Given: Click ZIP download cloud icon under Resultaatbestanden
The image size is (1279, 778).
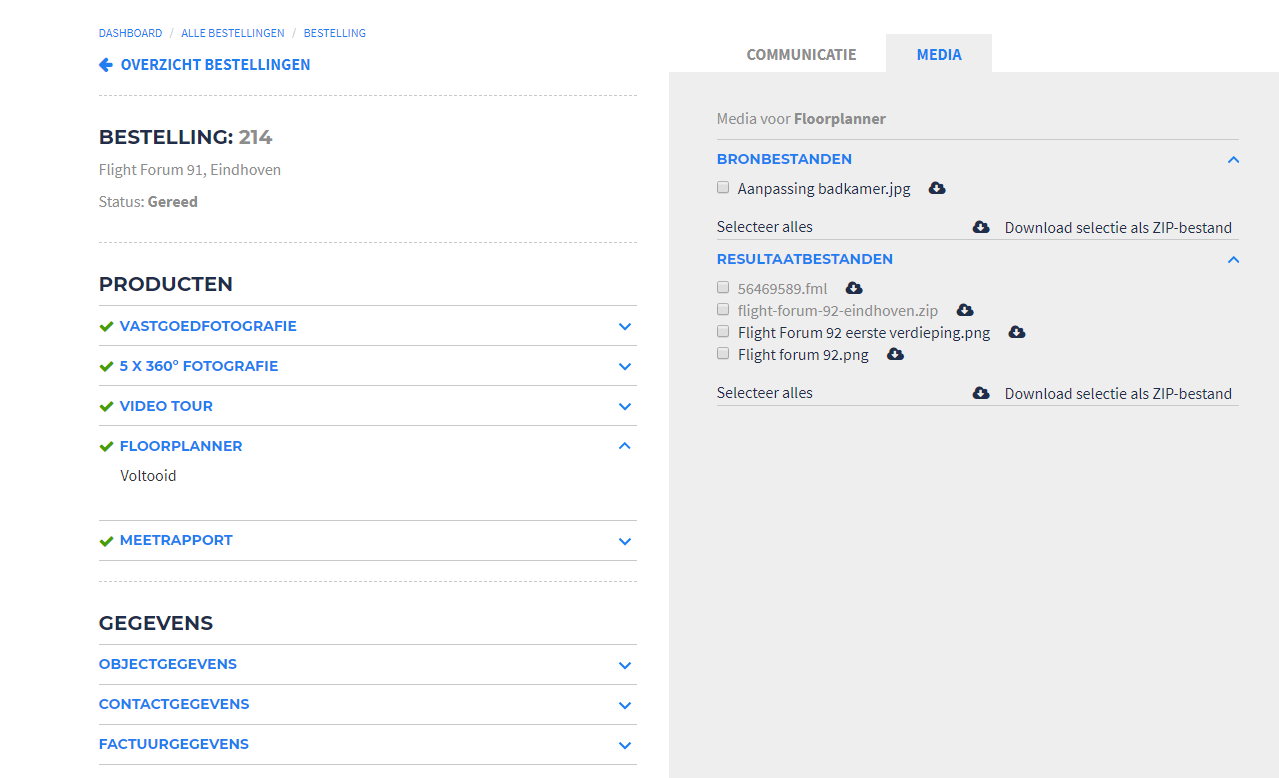Looking at the screenshot, I should (981, 393).
